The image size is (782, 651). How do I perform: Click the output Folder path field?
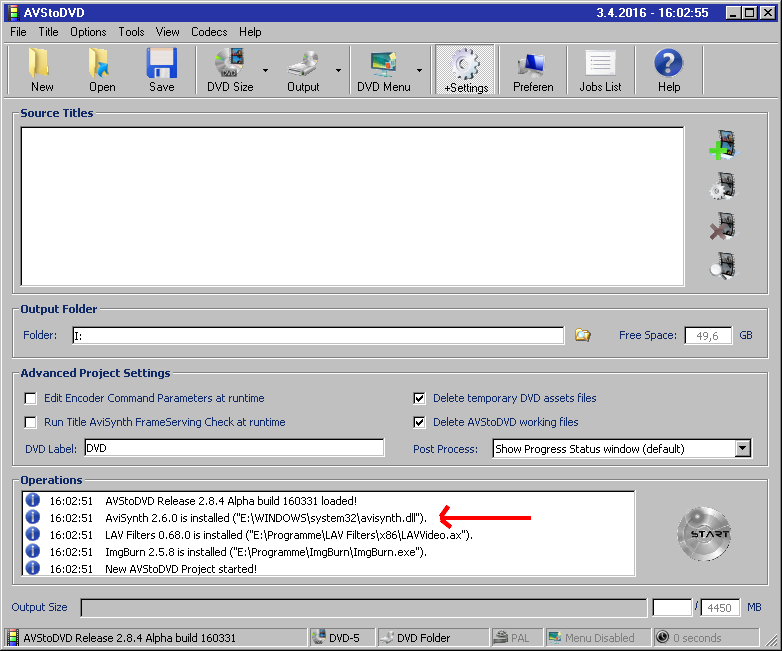318,335
